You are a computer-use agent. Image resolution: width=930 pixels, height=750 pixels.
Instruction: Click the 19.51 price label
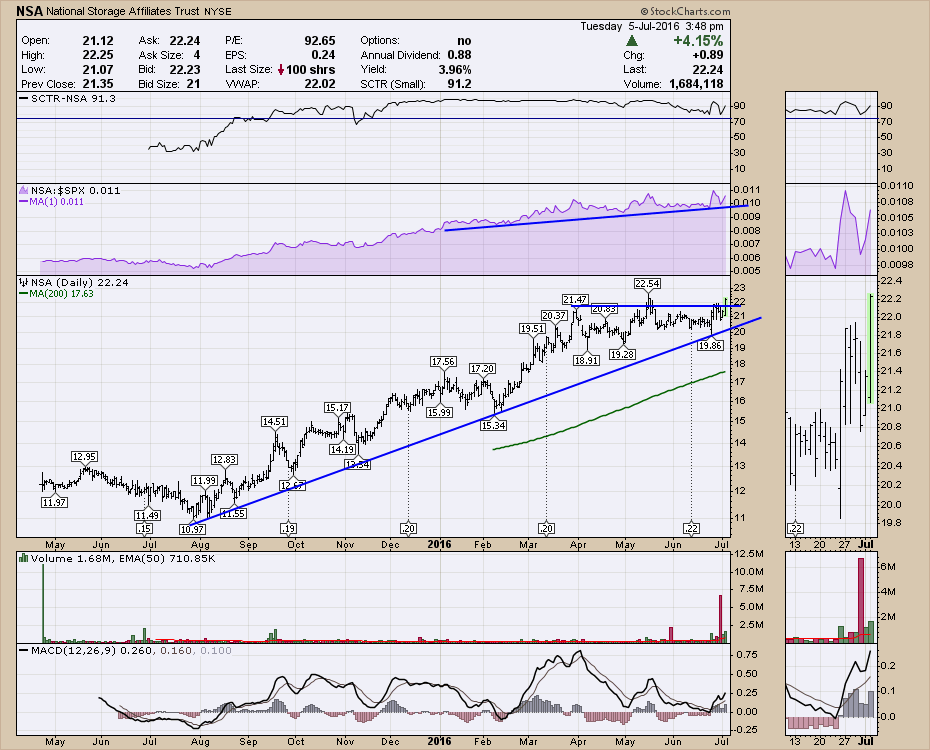coord(532,328)
